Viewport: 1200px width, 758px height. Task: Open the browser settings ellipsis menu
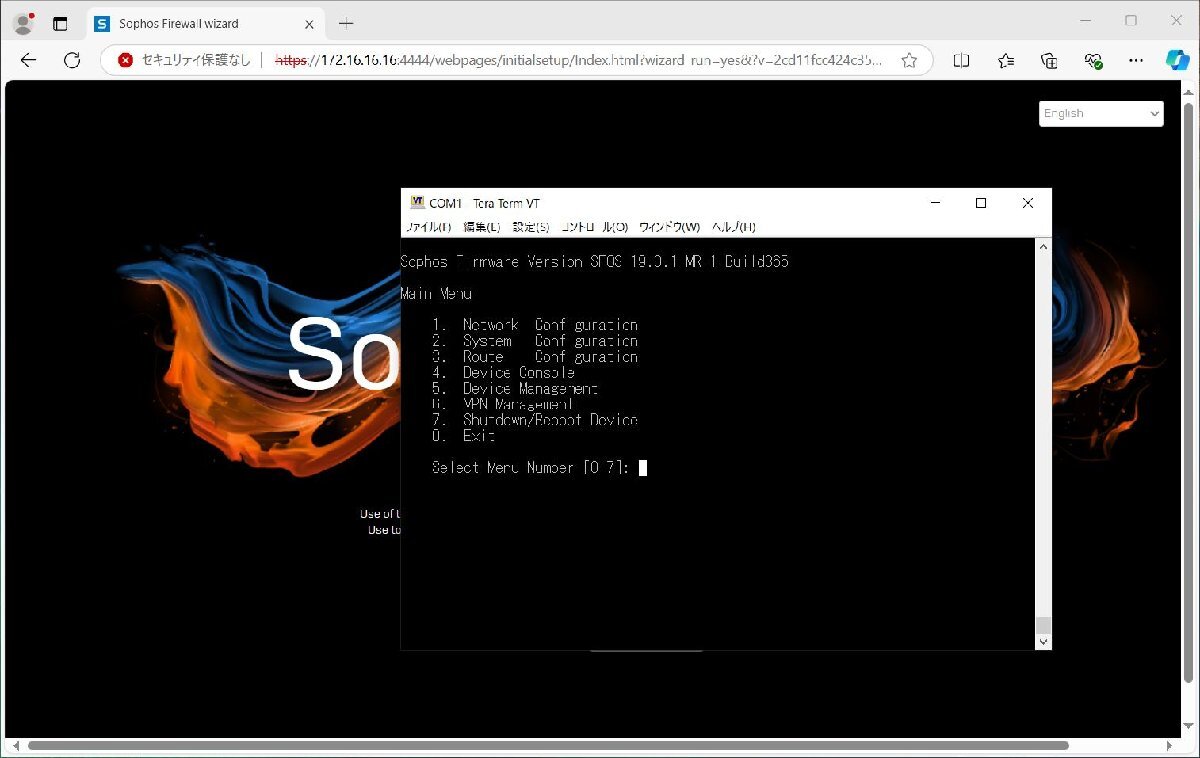1136,60
